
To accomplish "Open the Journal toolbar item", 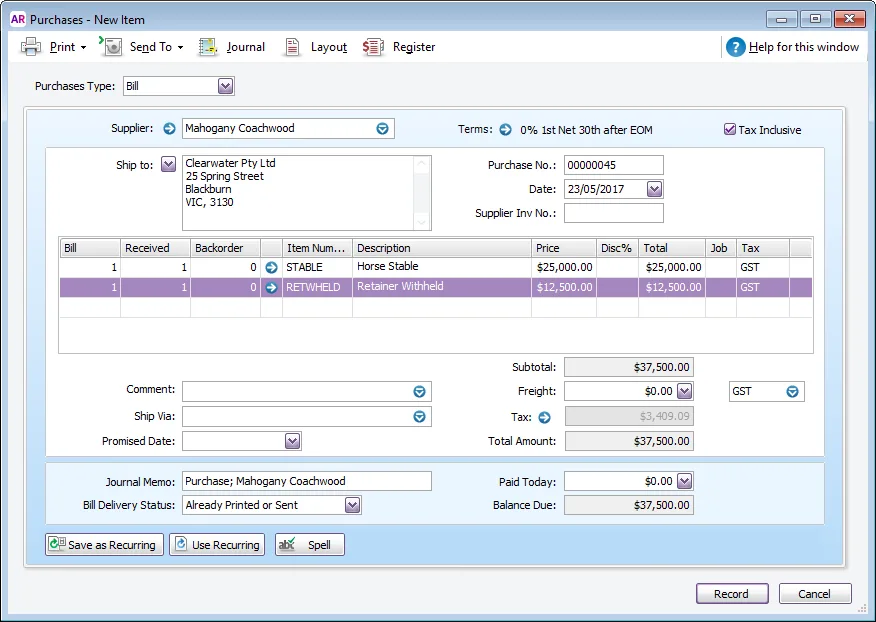I will (x=245, y=47).
